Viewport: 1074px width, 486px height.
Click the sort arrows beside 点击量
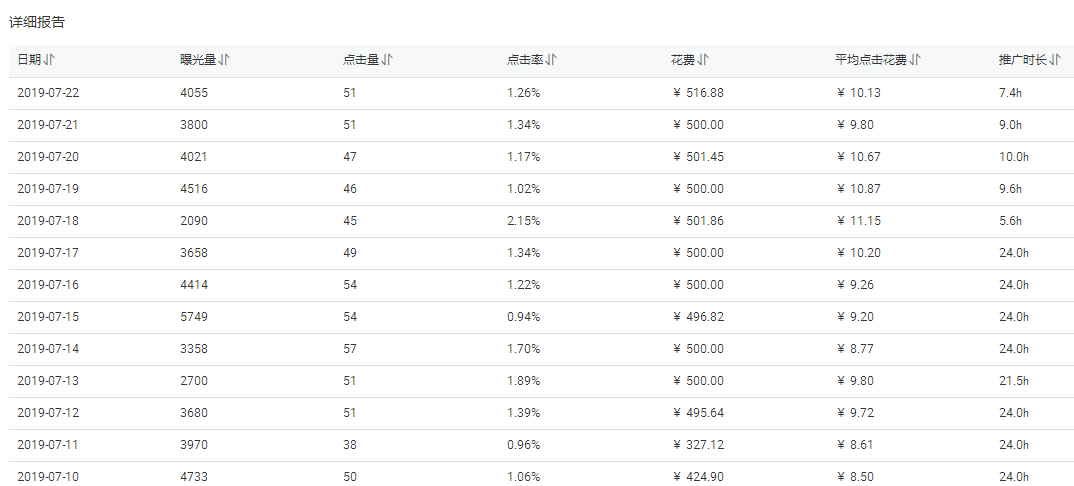coord(387,60)
